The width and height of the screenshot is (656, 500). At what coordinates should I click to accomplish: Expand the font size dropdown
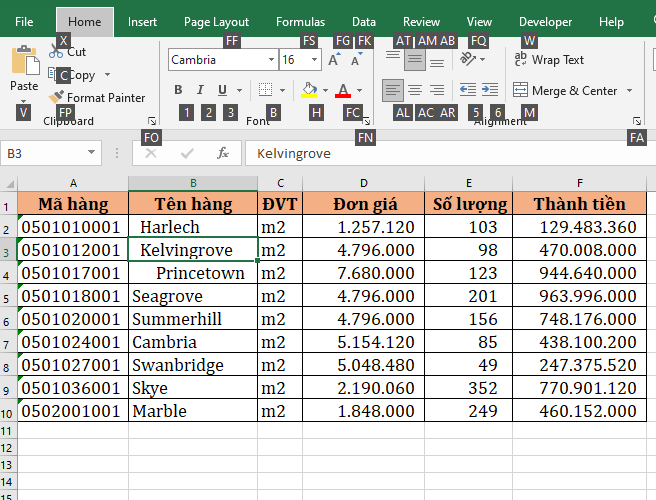313,60
